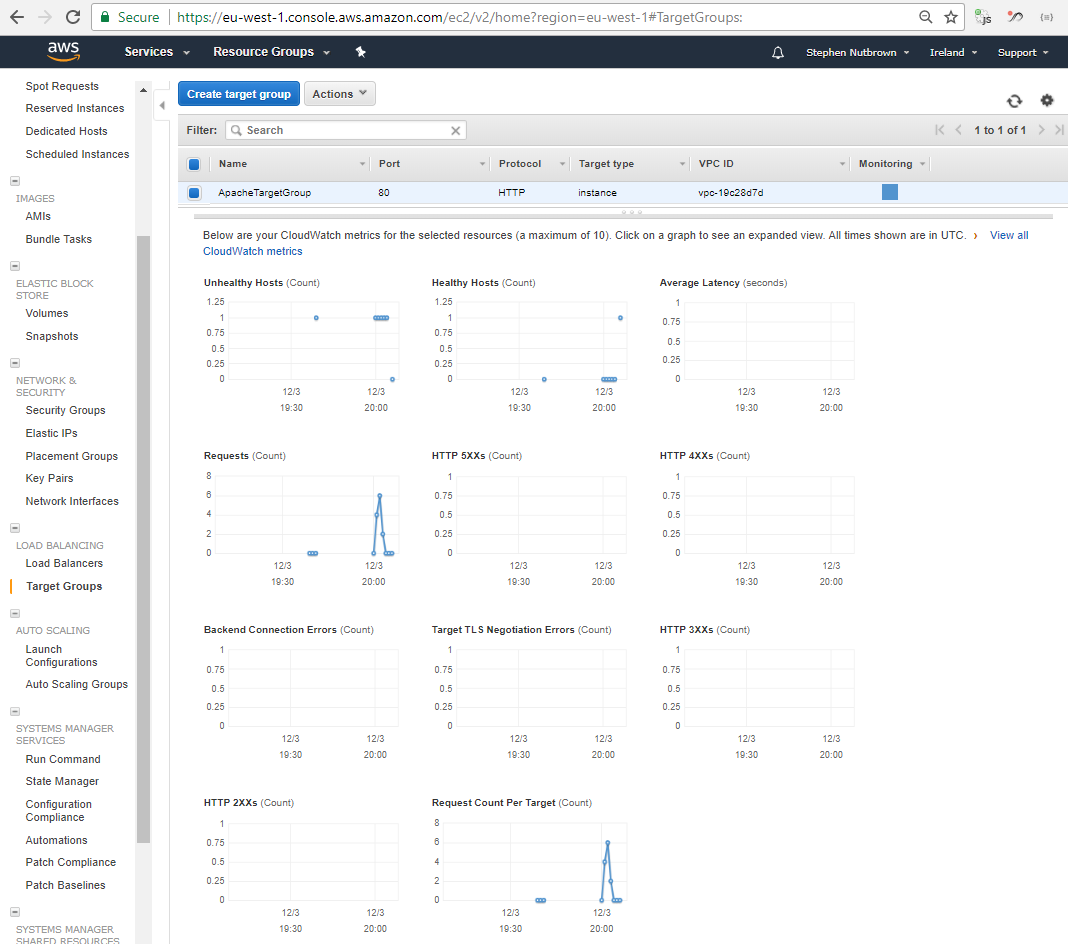Click the Filter search input field
This screenshot has height=944, width=1068.
pyautogui.click(x=346, y=131)
